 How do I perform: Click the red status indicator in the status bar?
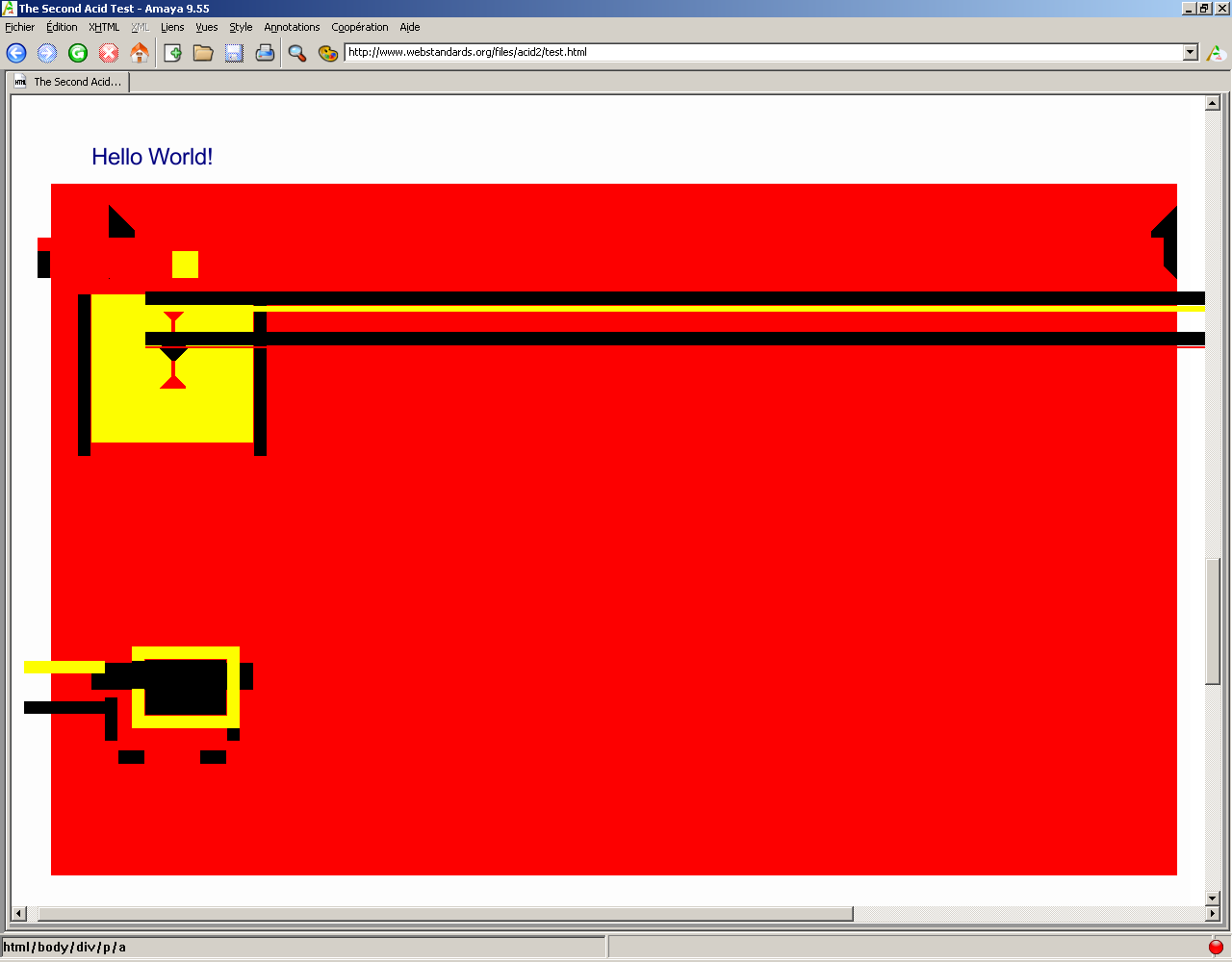(x=1216, y=947)
